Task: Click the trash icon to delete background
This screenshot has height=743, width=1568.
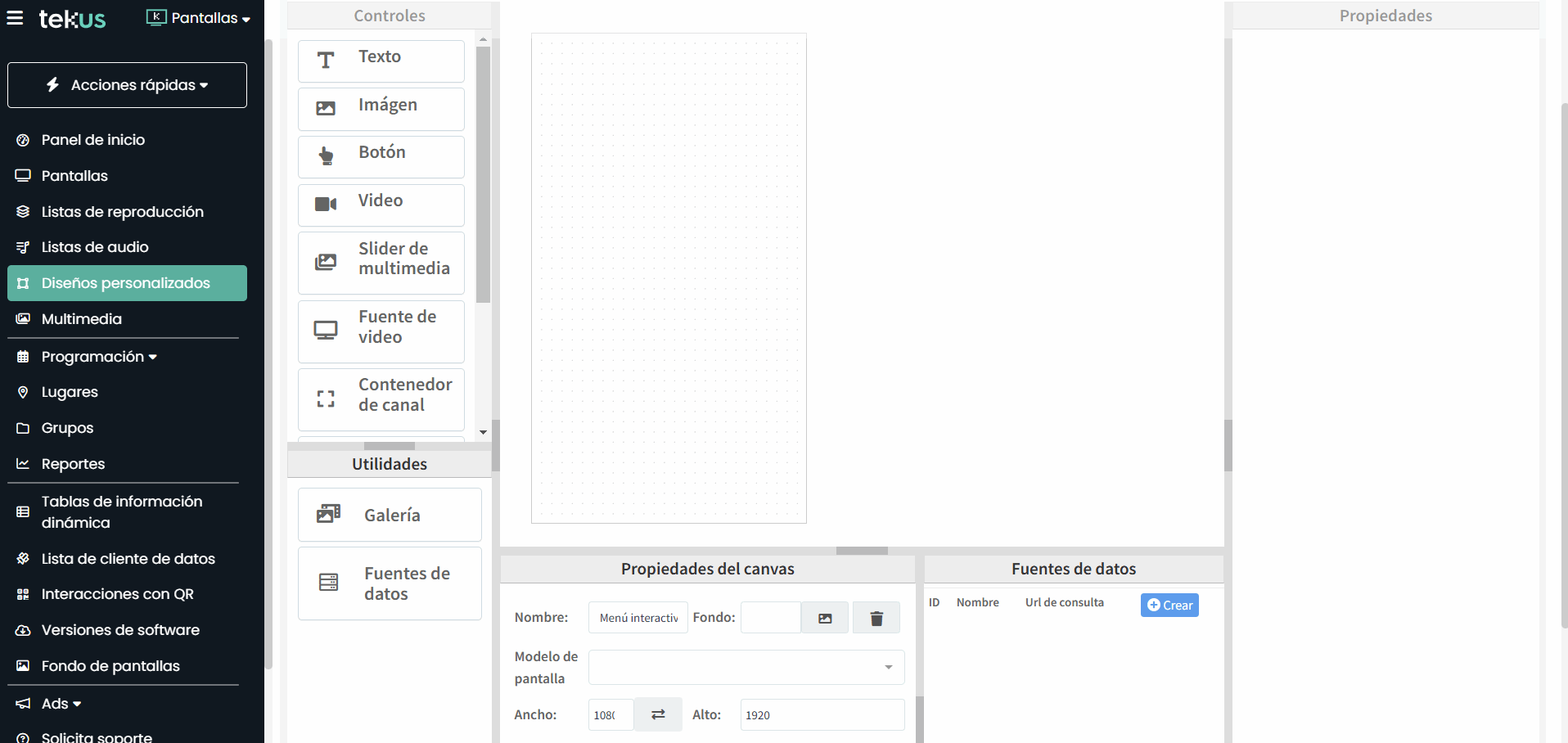Action: coord(876,618)
